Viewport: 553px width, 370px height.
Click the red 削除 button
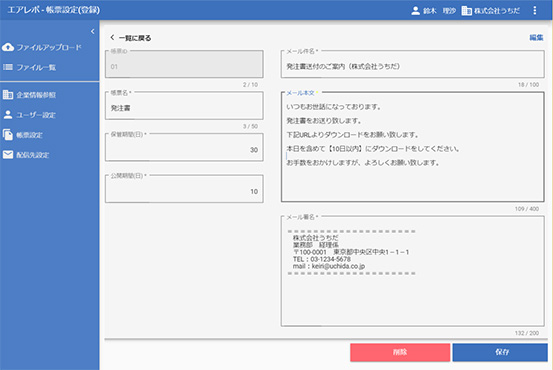(400, 352)
